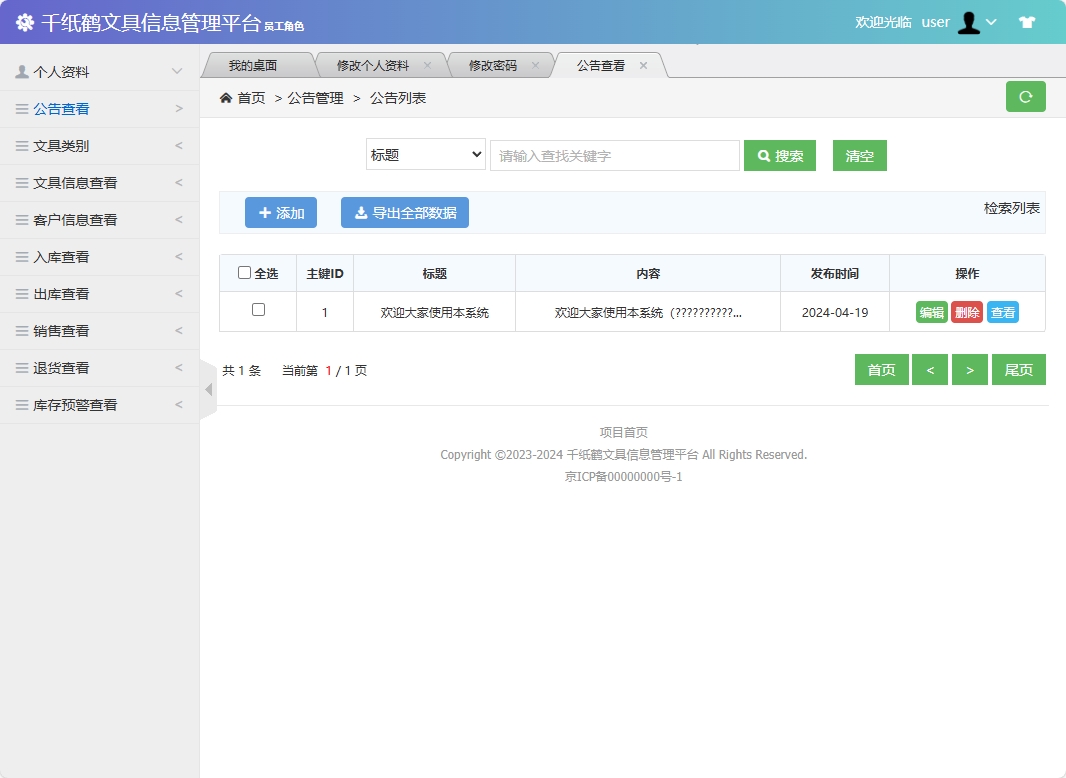Screen dimensions: 1066x778
Task: Open the user avatar icon
Action: [969, 22]
